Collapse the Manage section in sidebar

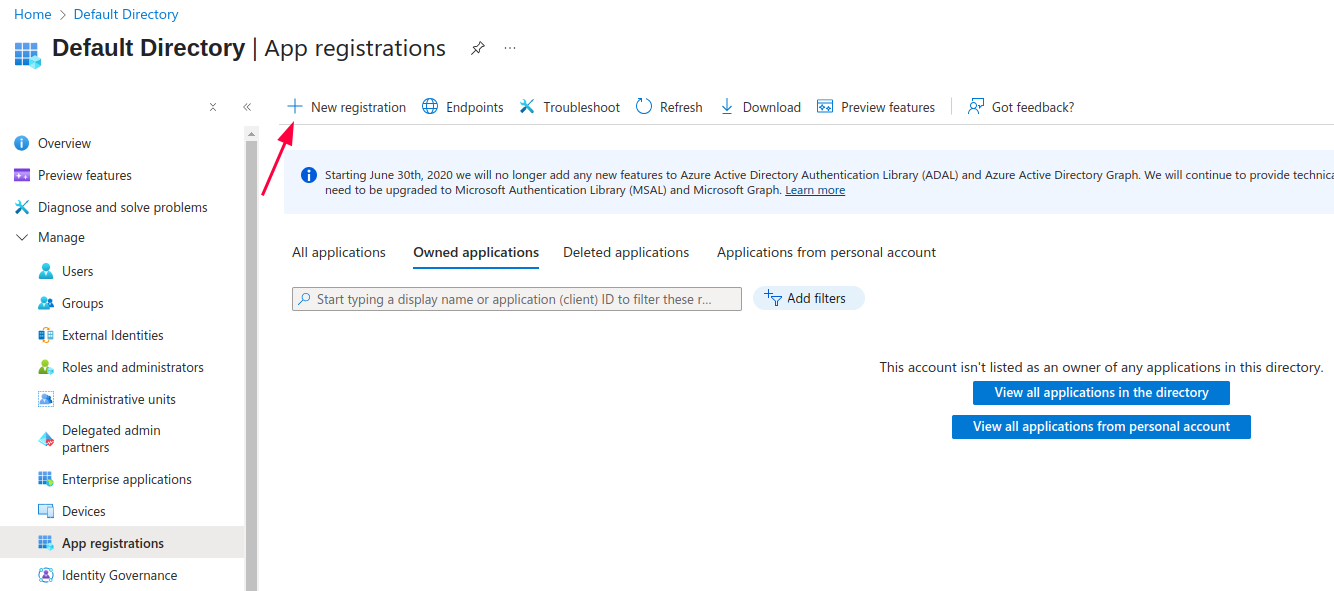point(22,238)
